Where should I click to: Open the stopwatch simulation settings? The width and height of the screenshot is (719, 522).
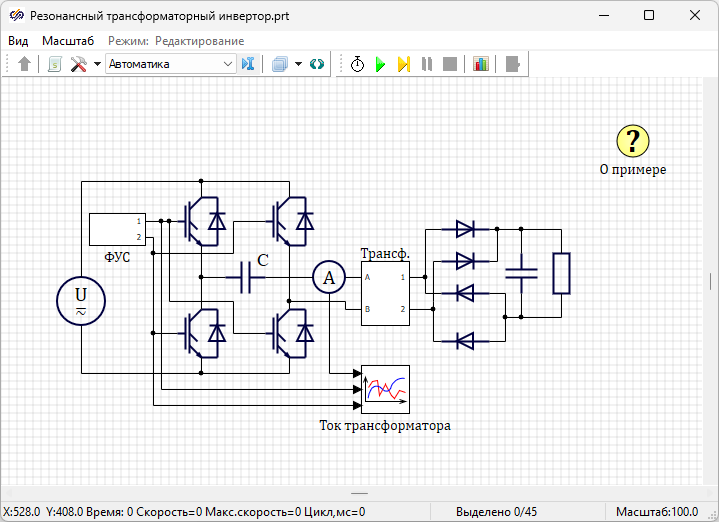[x=358, y=64]
